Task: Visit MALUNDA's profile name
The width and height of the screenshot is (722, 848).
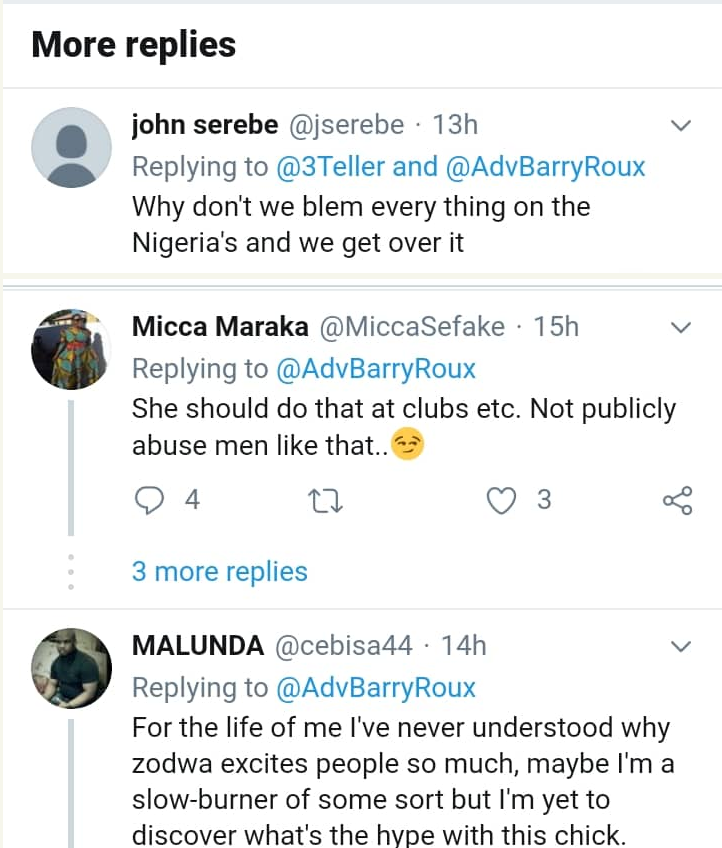Action: pos(197,646)
